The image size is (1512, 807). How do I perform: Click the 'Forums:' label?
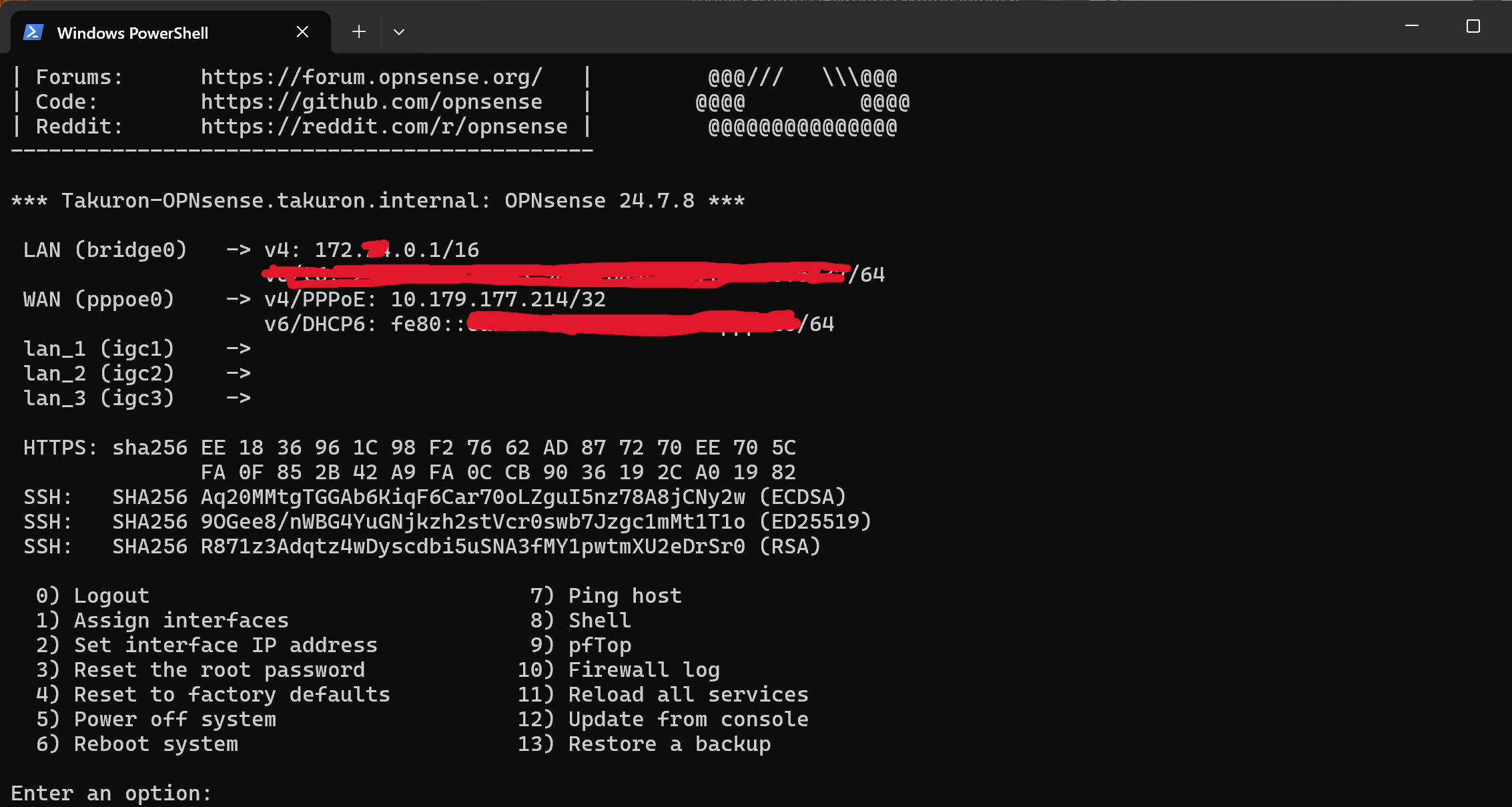pos(79,77)
